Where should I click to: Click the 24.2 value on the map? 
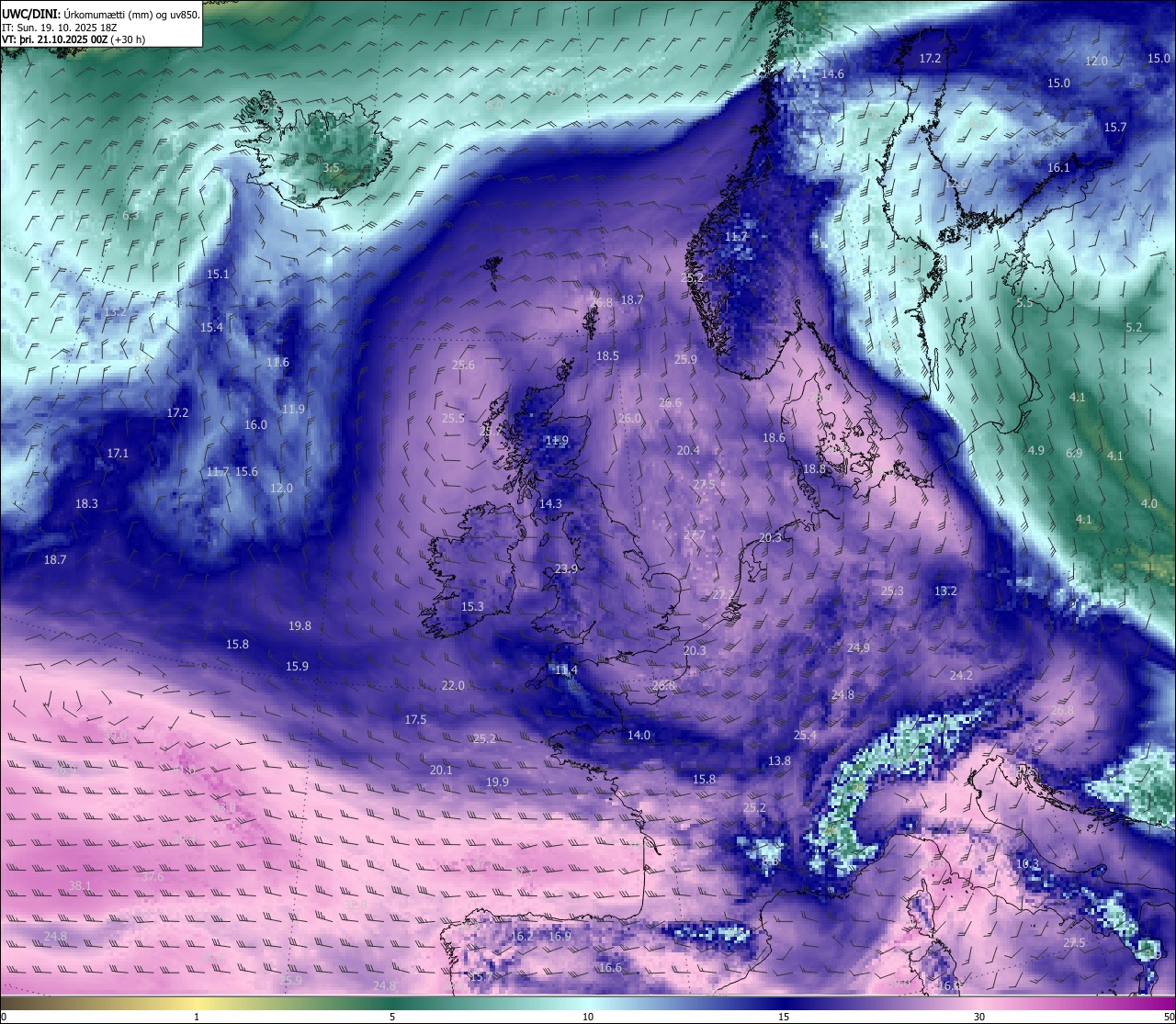961,675
